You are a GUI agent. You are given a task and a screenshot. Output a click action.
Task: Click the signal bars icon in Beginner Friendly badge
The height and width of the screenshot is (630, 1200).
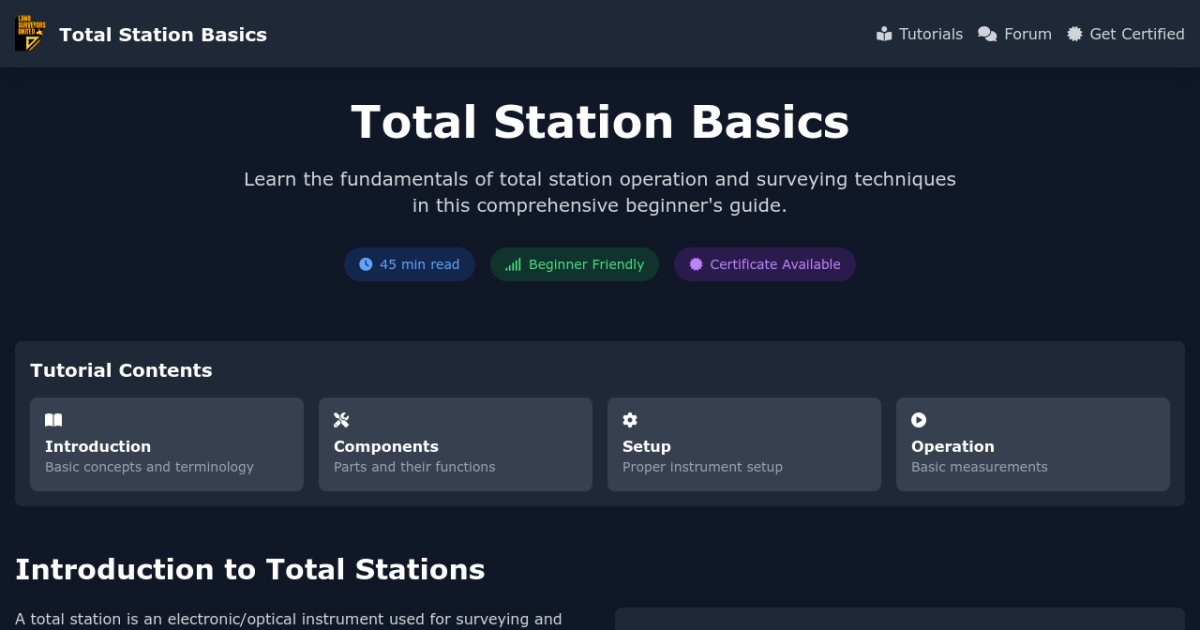512,264
